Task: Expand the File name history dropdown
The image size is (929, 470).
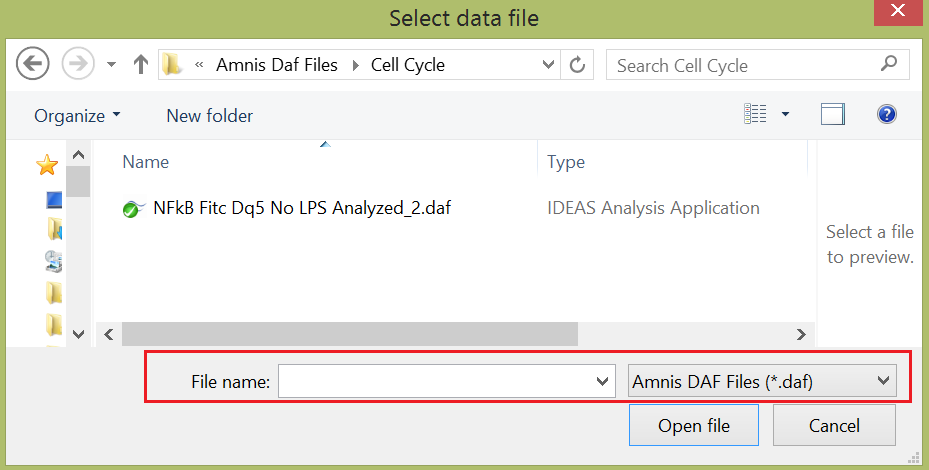Action: point(602,381)
